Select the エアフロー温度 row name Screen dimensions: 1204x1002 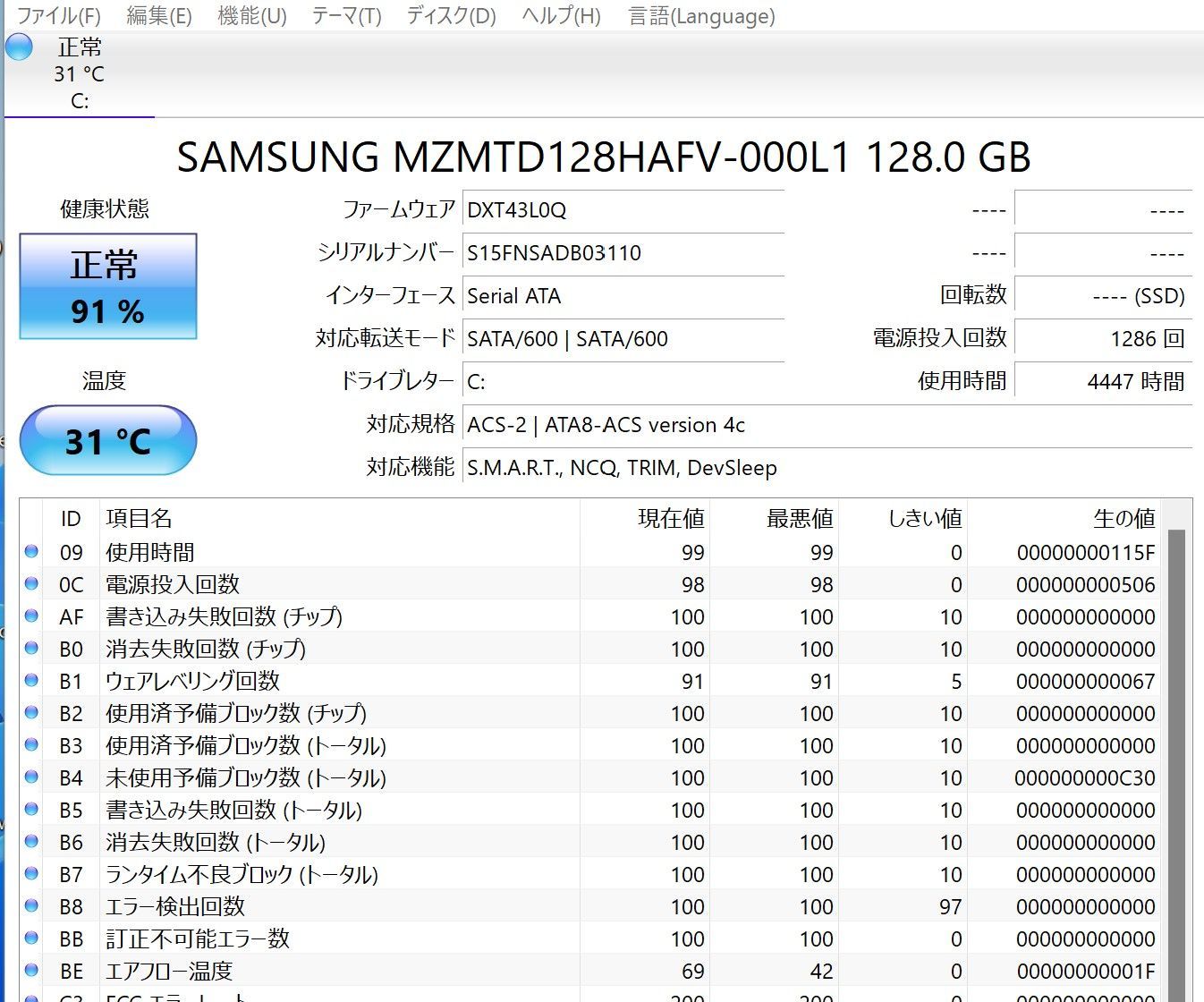(169, 971)
